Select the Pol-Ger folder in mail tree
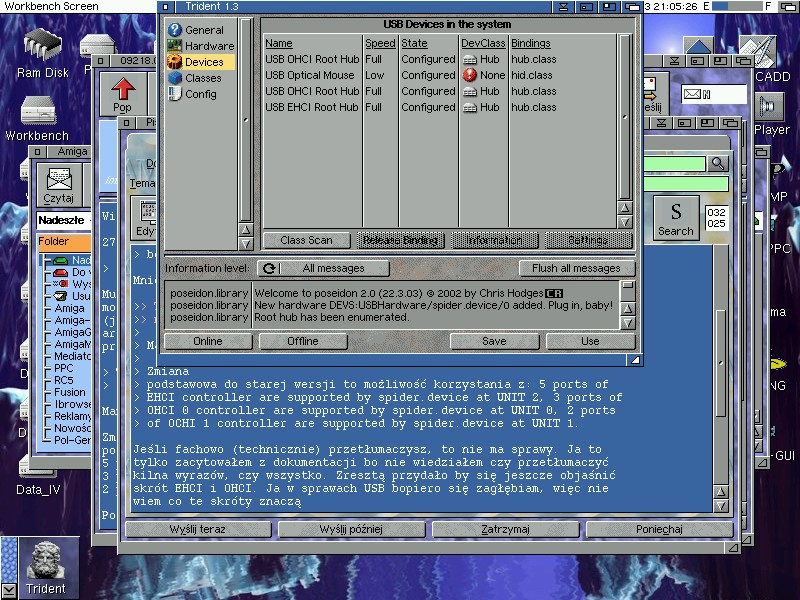This screenshot has width=800, height=600. tap(72, 440)
